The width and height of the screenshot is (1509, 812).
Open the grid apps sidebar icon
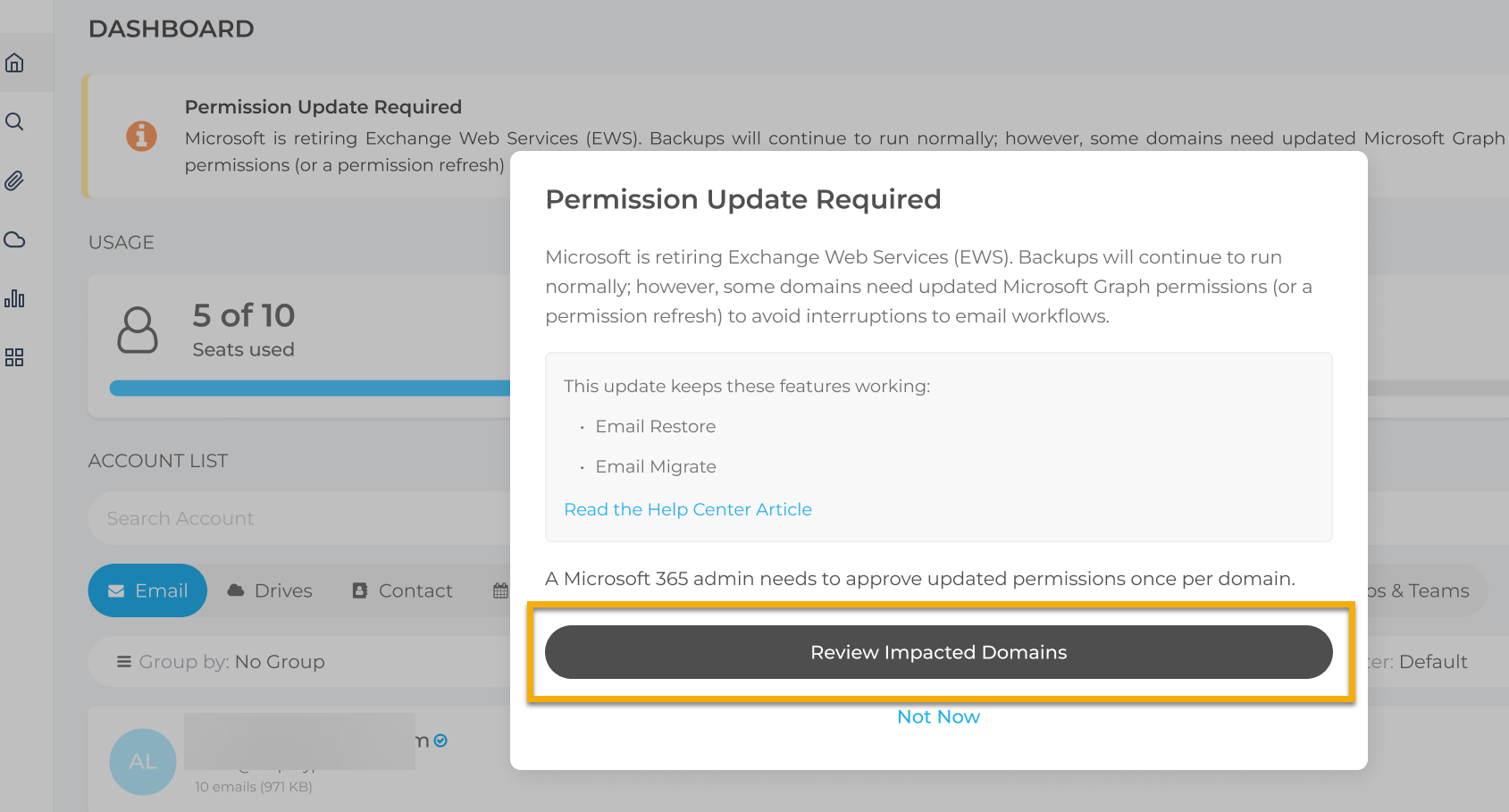[x=14, y=357]
